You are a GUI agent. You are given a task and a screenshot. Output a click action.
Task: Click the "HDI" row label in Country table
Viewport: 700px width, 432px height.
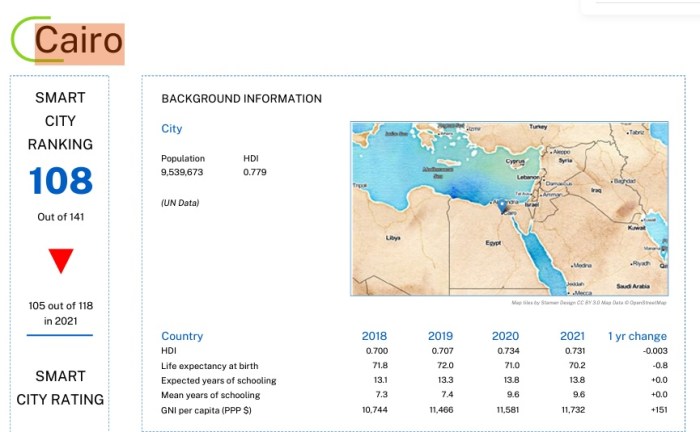click(169, 351)
